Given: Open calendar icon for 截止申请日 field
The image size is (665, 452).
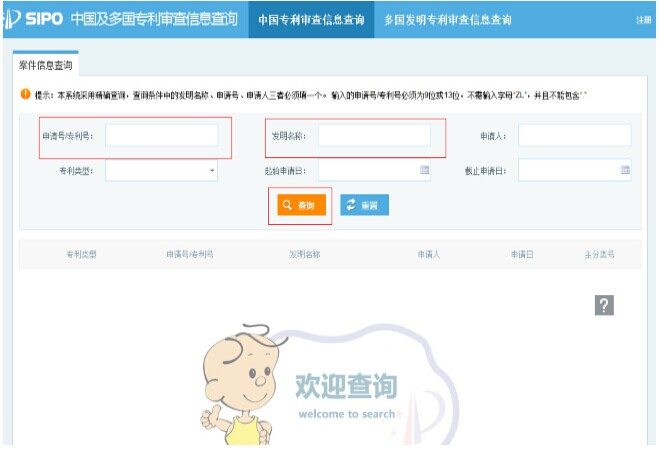Looking at the screenshot, I should (625, 170).
